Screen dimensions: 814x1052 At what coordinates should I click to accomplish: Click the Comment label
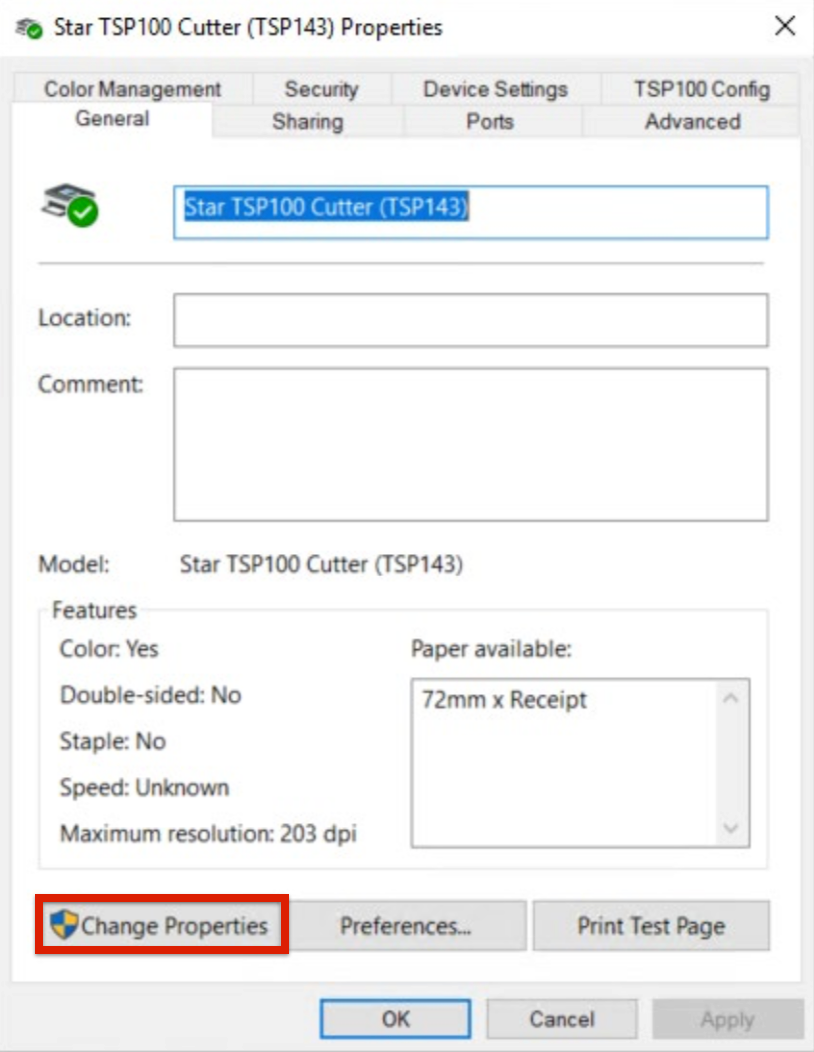point(91,384)
